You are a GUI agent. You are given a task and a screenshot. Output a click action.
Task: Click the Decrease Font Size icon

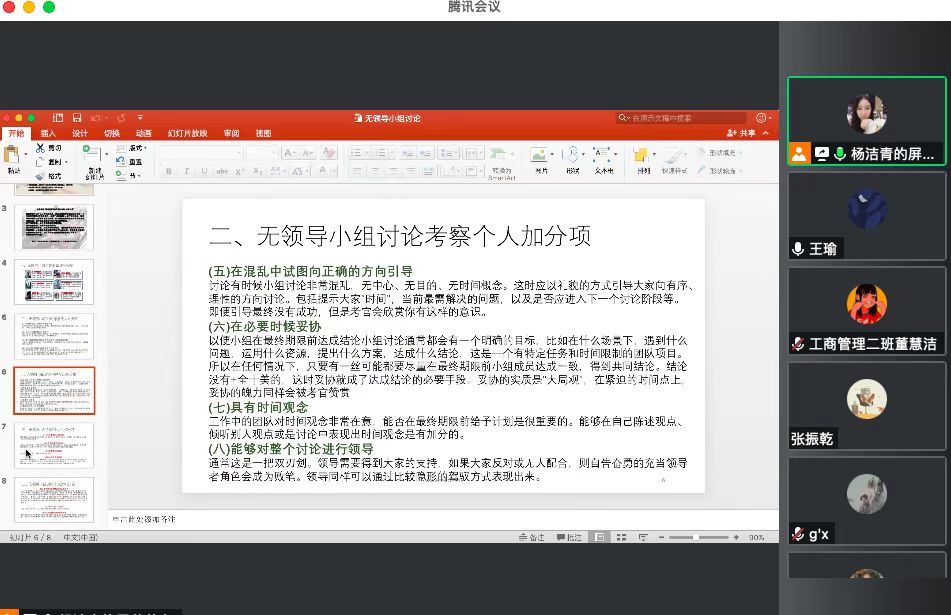(x=308, y=153)
